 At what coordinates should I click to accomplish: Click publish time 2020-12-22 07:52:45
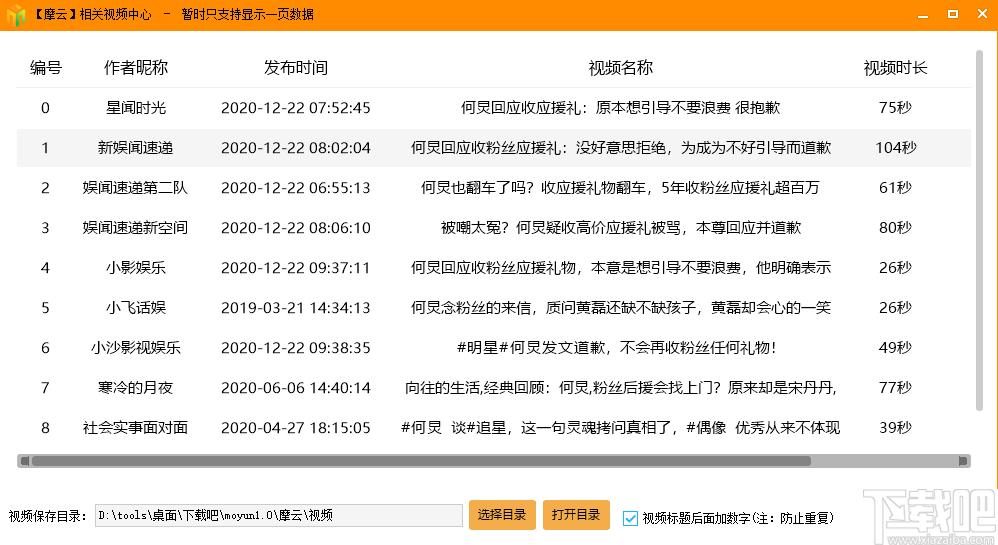pos(296,108)
